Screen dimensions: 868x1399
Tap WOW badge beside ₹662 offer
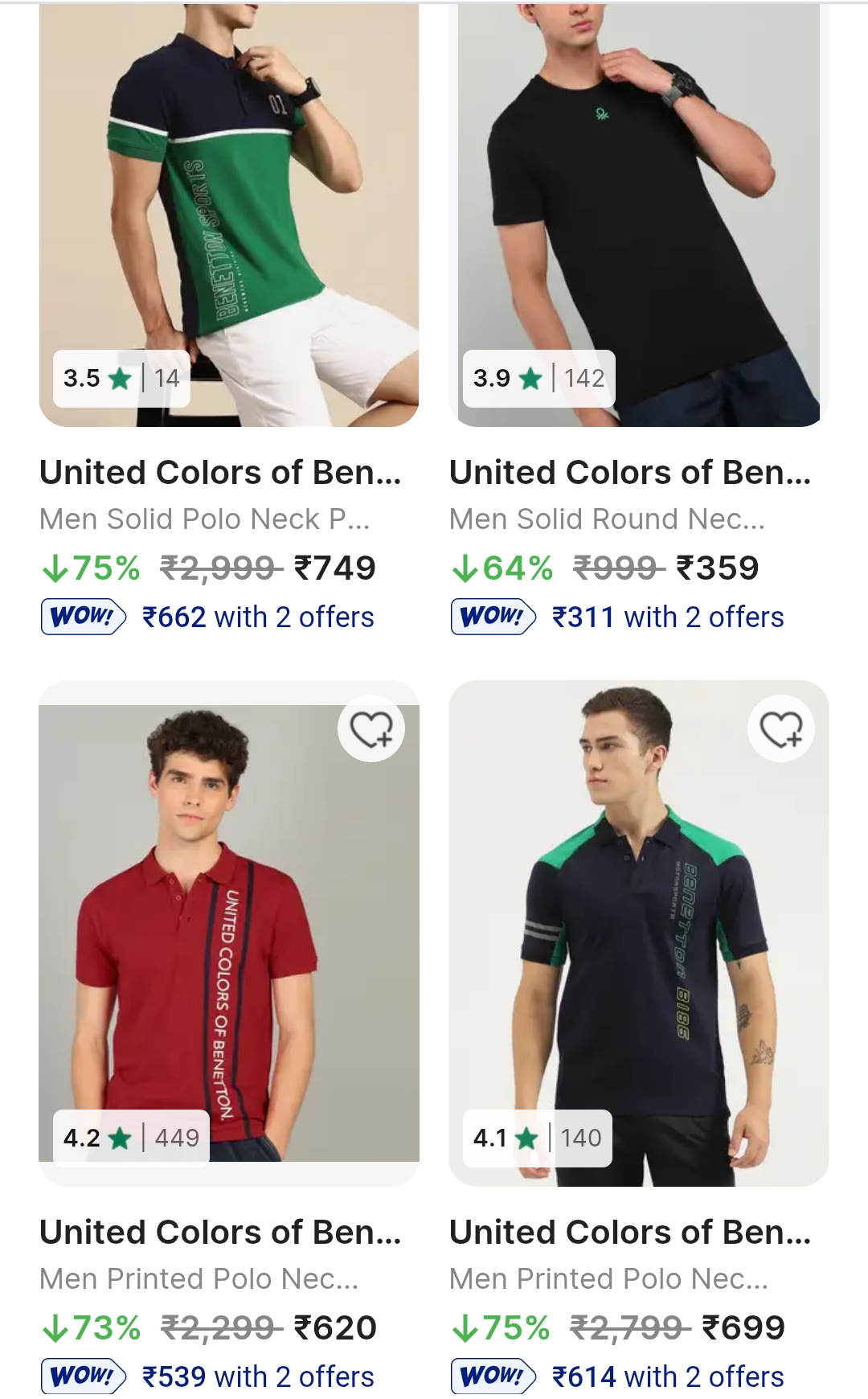pos(84,617)
